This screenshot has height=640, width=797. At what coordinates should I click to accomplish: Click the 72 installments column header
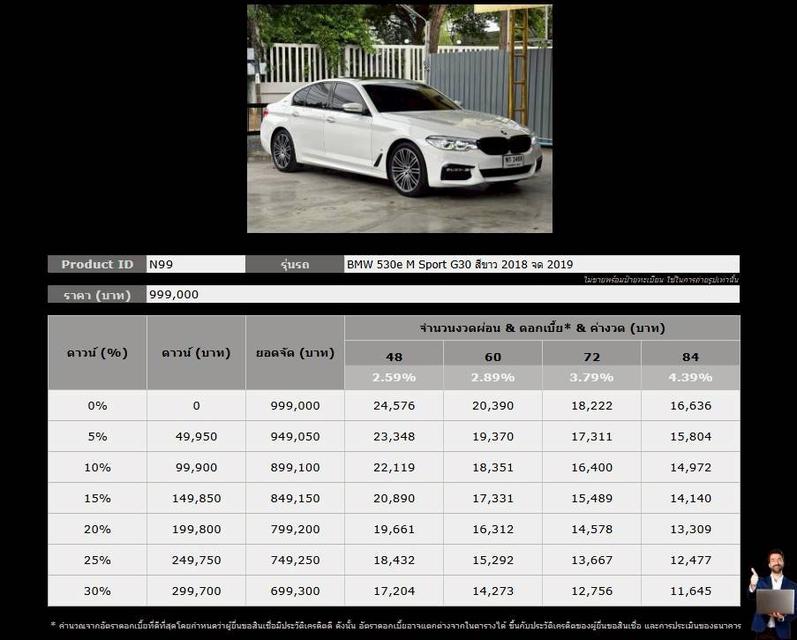pyautogui.click(x=592, y=357)
